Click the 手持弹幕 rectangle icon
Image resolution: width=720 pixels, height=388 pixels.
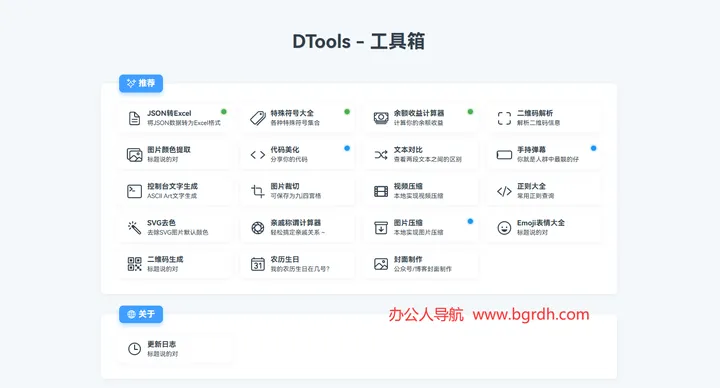[x=504, y=155]
